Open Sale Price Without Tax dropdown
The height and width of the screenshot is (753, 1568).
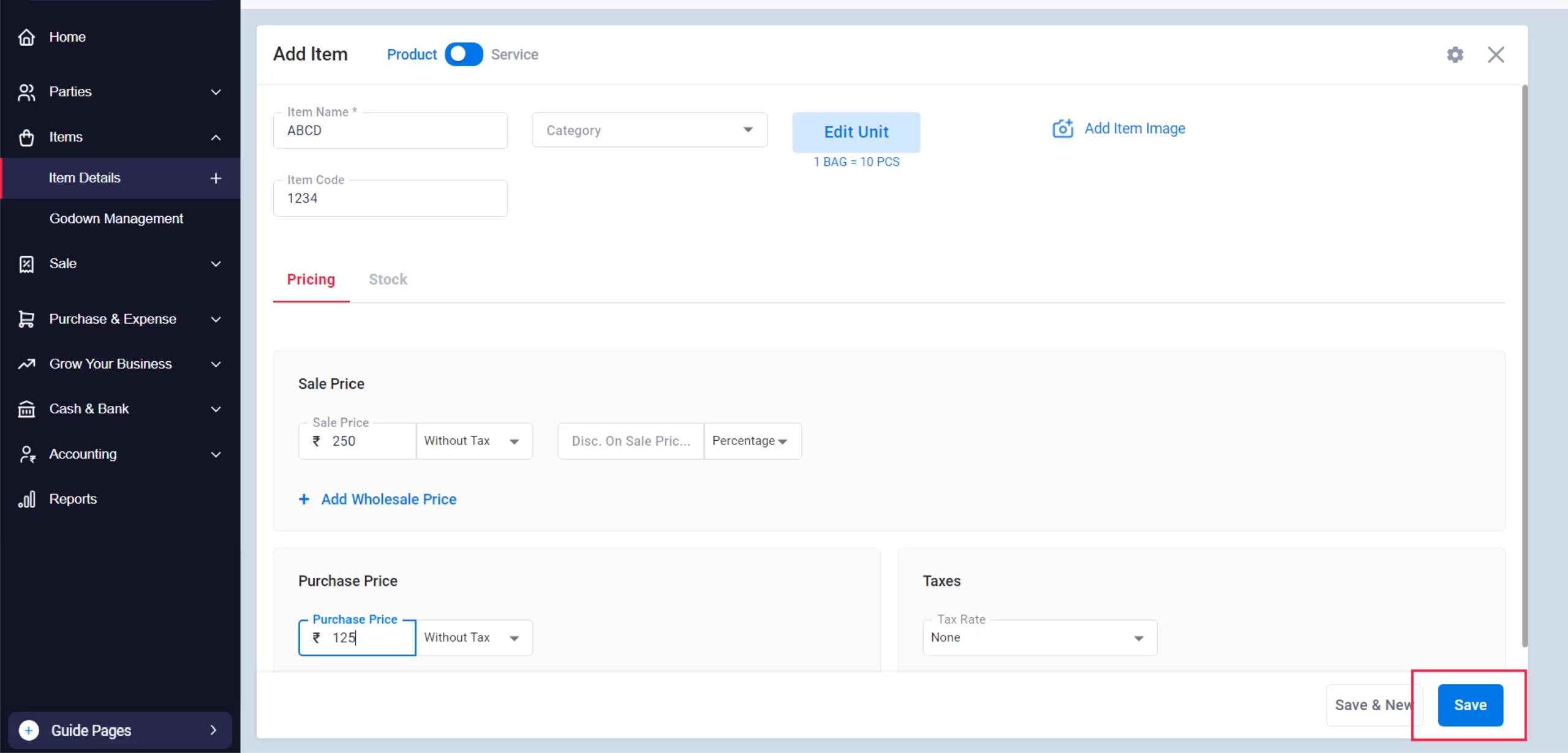pyautogui.click(x=473, y=441)
